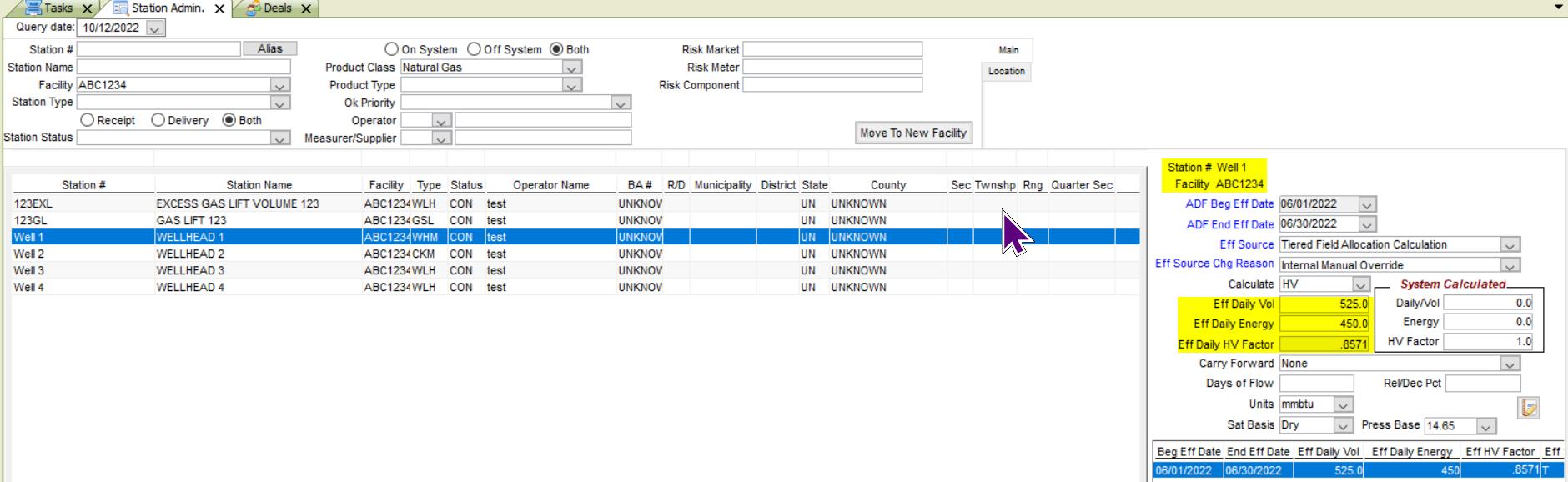Open the Query date picker
Viewport: 1568px width, 482px height.
tap(154, 28)
